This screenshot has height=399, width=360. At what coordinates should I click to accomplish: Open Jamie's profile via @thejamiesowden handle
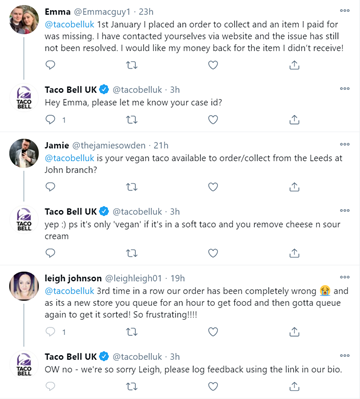tap(109, 146)
